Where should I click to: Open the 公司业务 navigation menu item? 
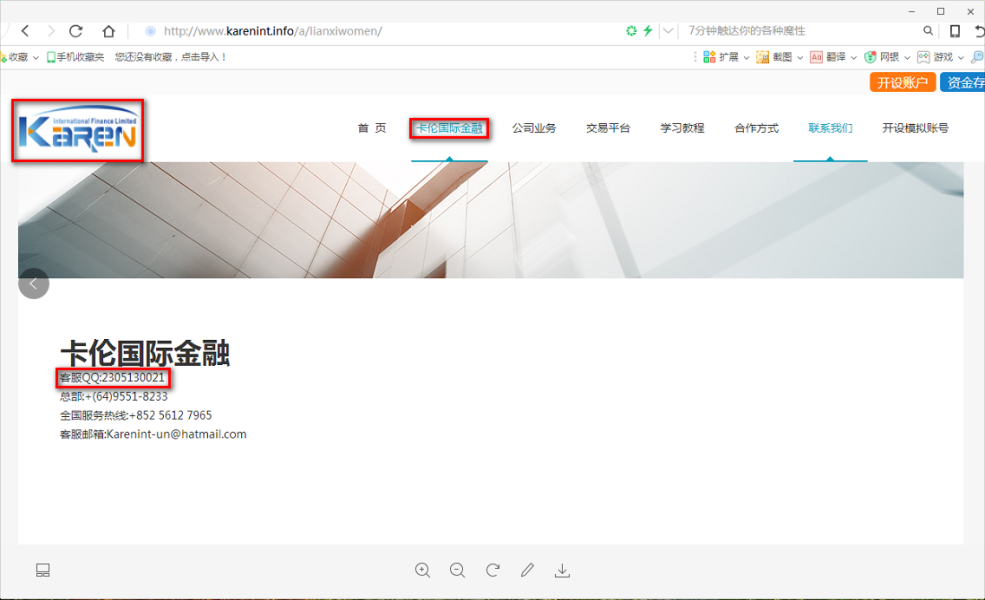coord(534,128)
